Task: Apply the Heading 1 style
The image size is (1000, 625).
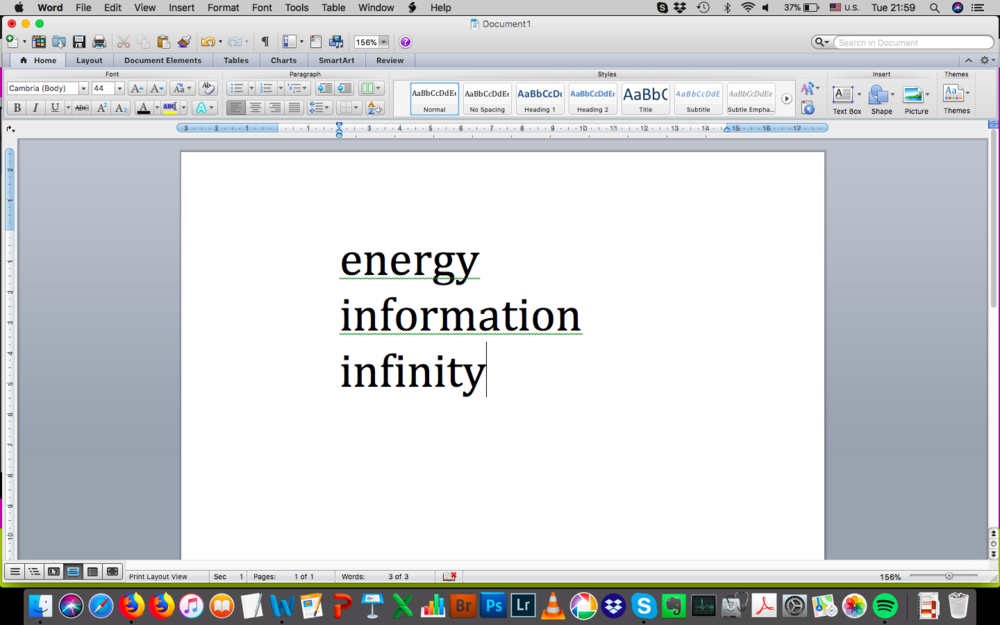Action: (x=539, y=98)
